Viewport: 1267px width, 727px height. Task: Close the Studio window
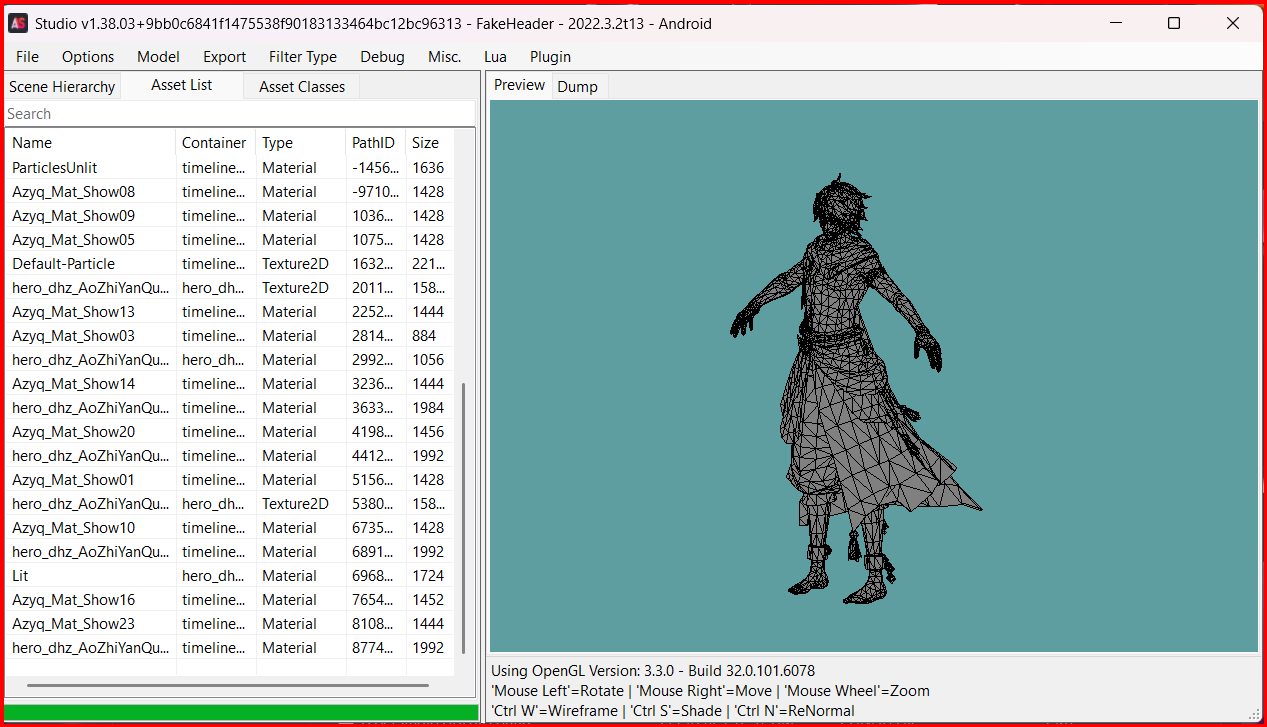pos(1233,23)
